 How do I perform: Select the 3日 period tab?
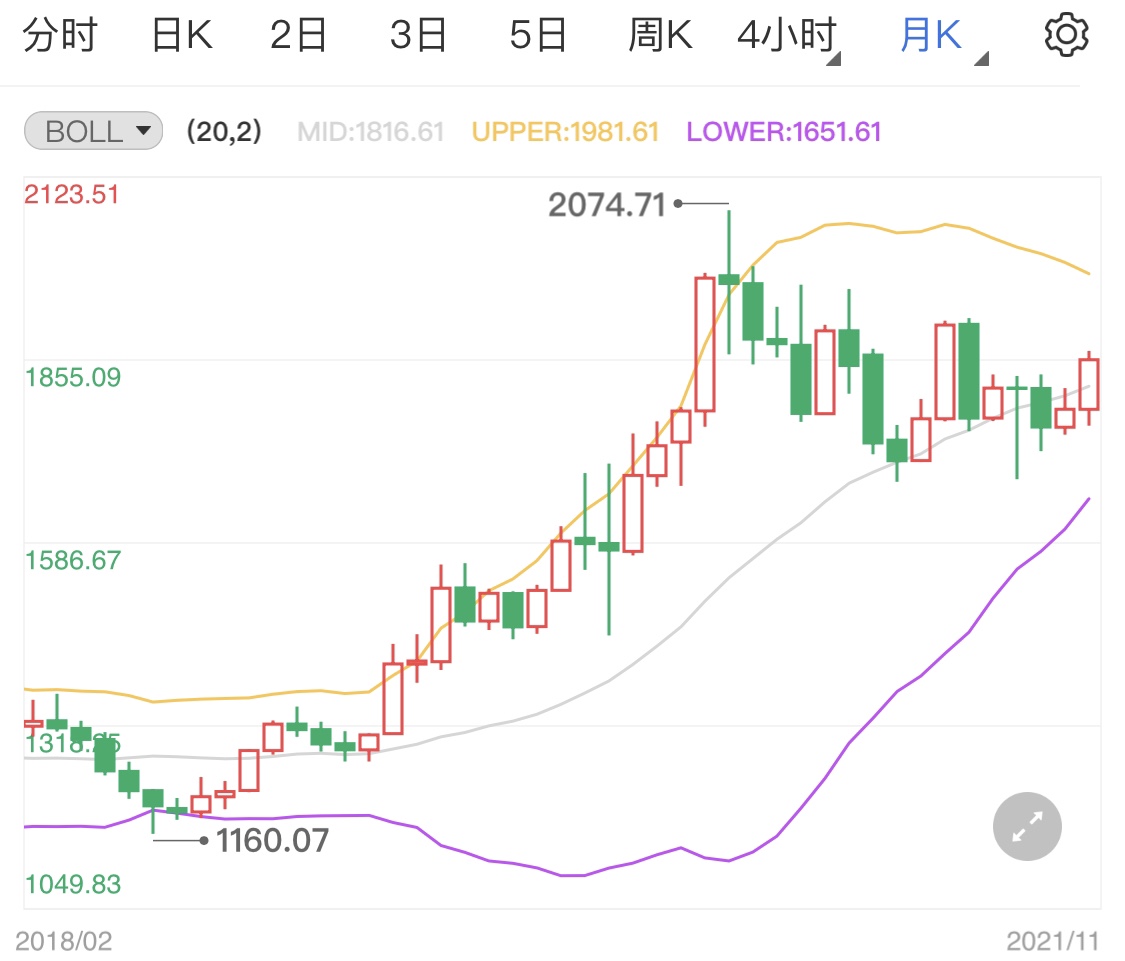point(418,35)
